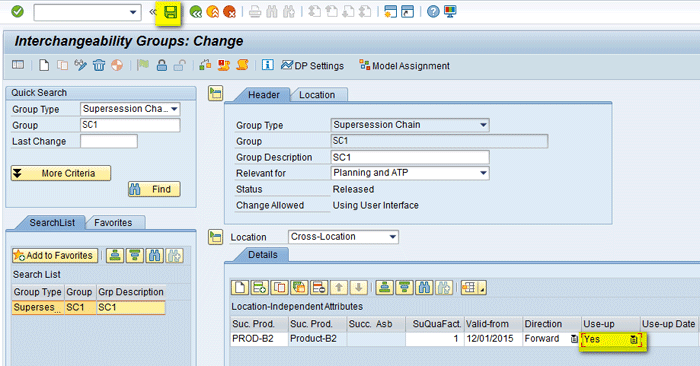This screenshot has width=700, height=366.
Task: Open Relevant for Planning and ATP dropdown
Action: [483, 173]
